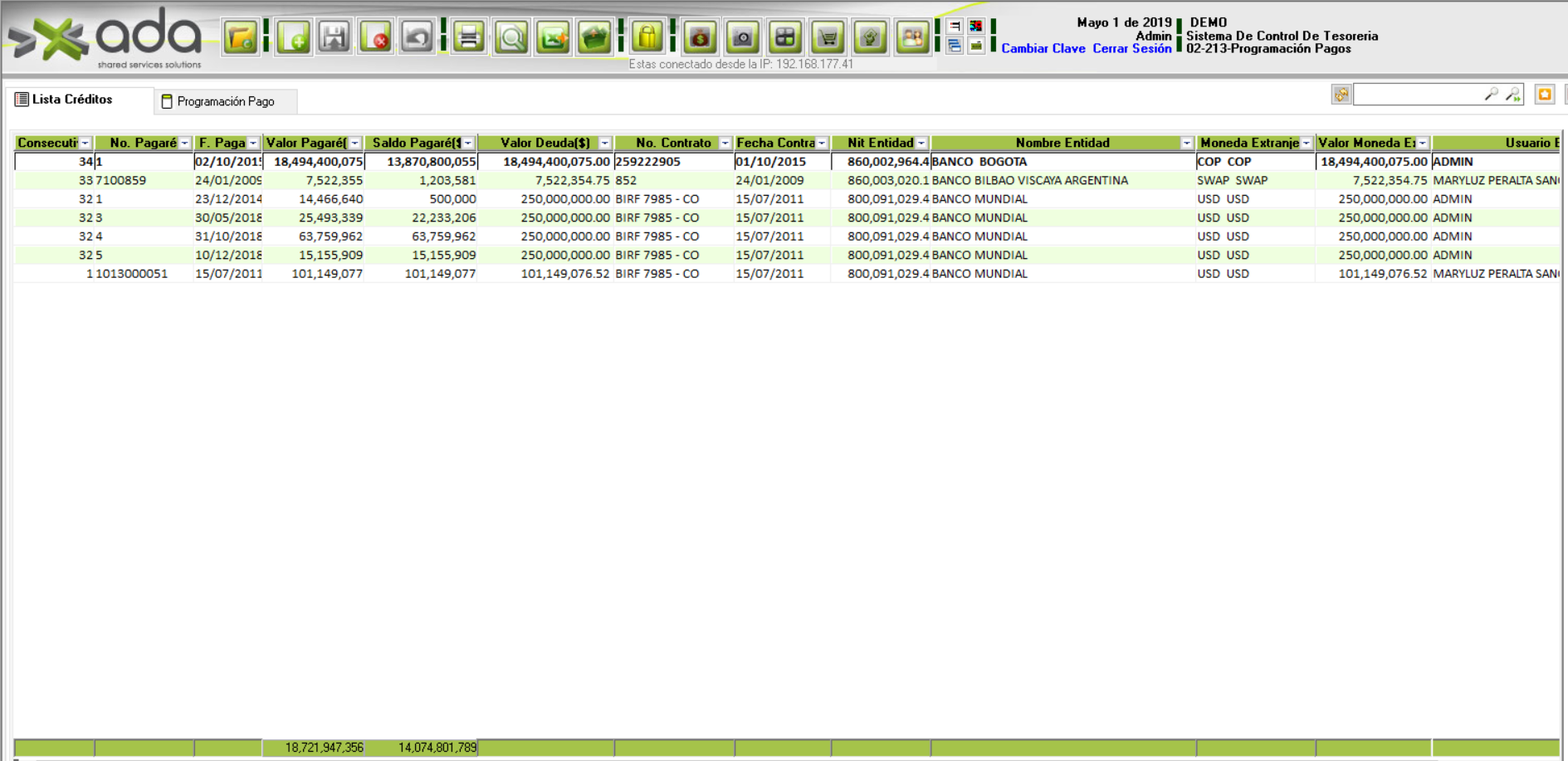Click the orange star favorites icon
1568x761 pixels.
pyautogui.click(x=1544, y=95)
